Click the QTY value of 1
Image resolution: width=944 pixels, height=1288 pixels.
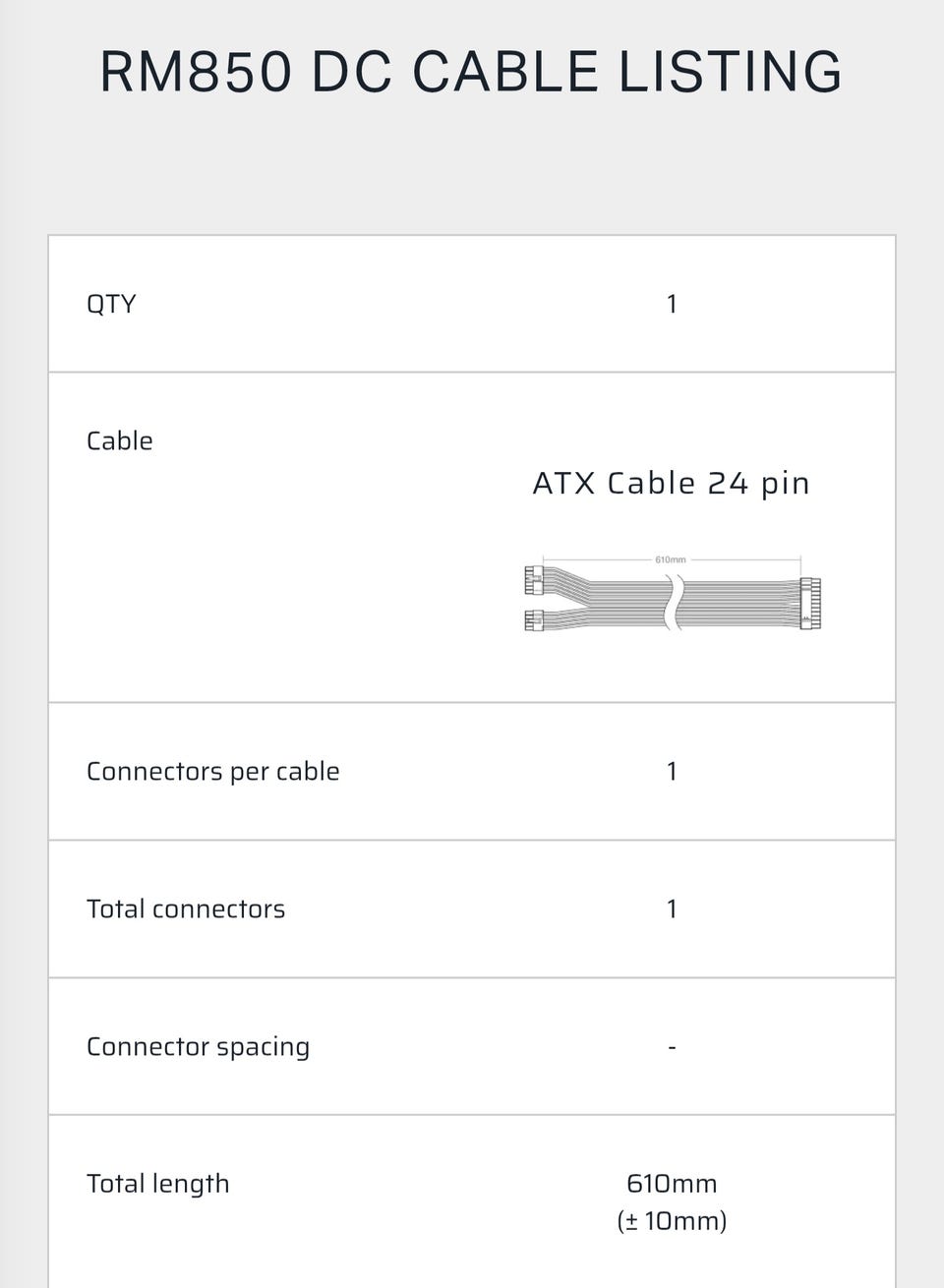pos(672,304)
